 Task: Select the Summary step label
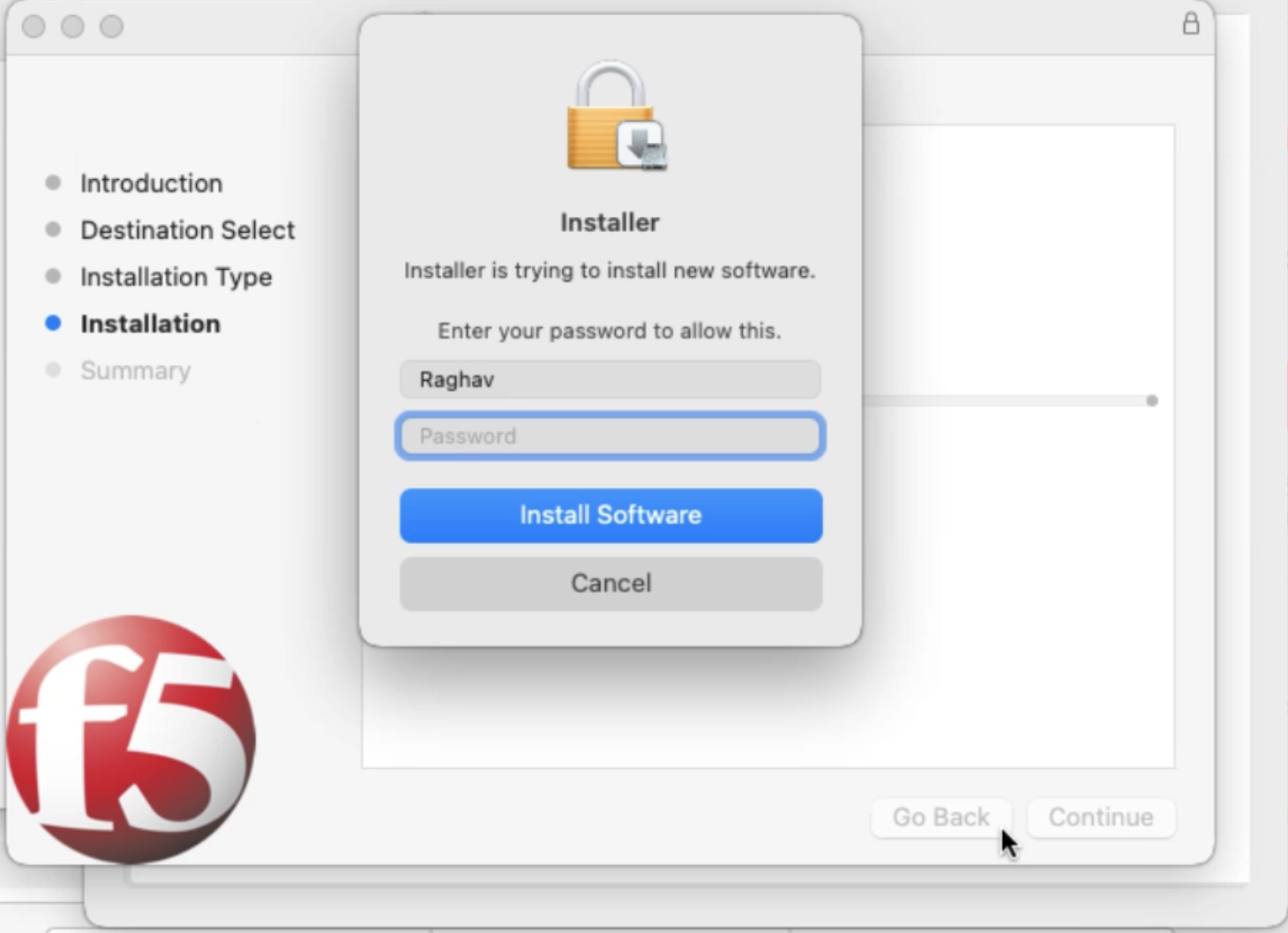pyautogui.click(x=135, y=369)
